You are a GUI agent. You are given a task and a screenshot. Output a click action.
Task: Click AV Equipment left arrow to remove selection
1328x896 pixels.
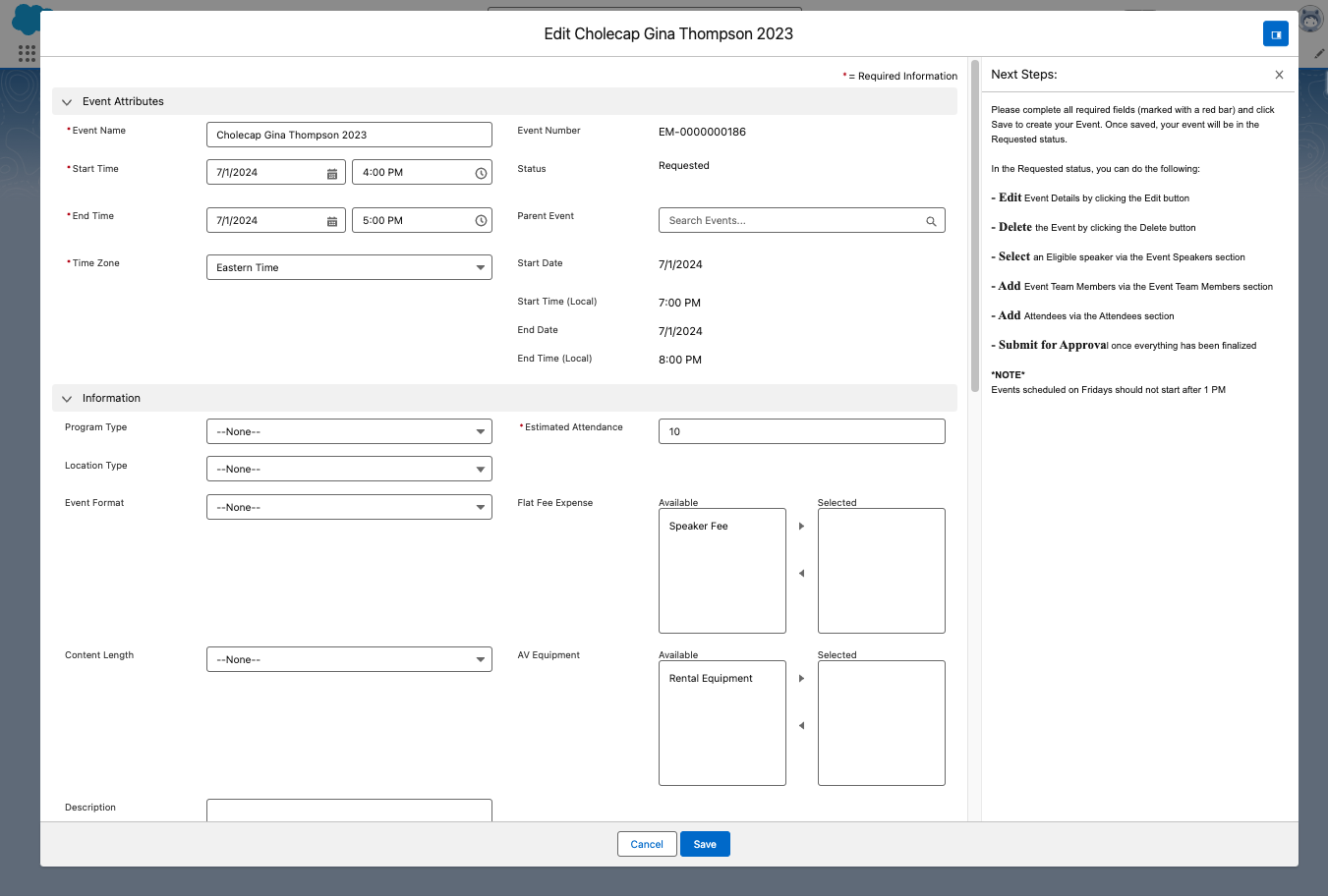(801, 726)
